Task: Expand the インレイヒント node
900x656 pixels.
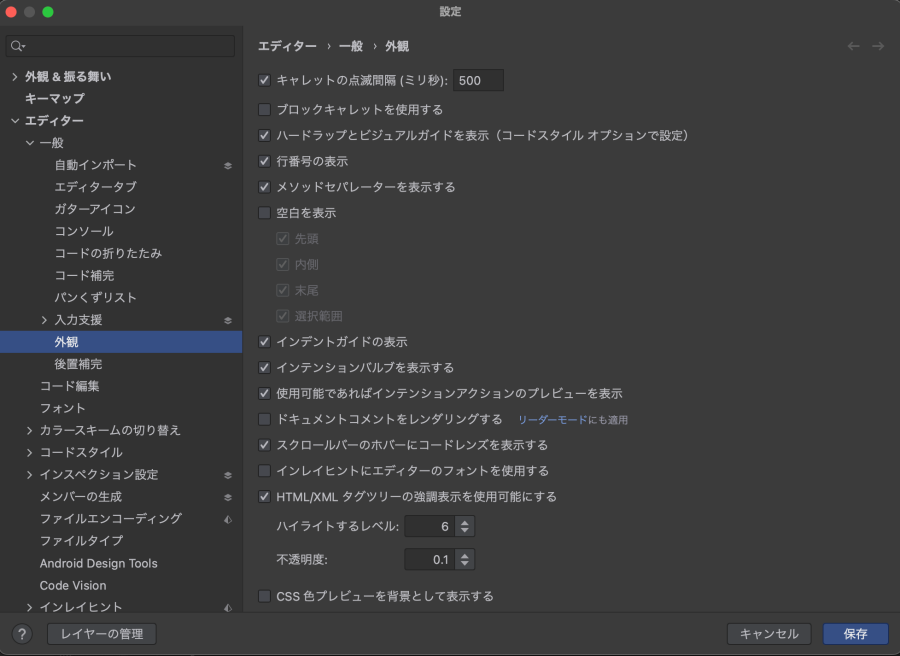Action: tap(30, 607)
